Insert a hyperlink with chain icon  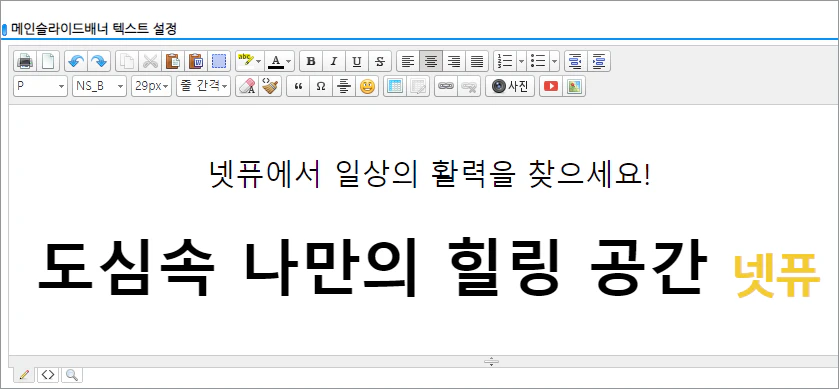pyautogui.click(x=446, y=86)
